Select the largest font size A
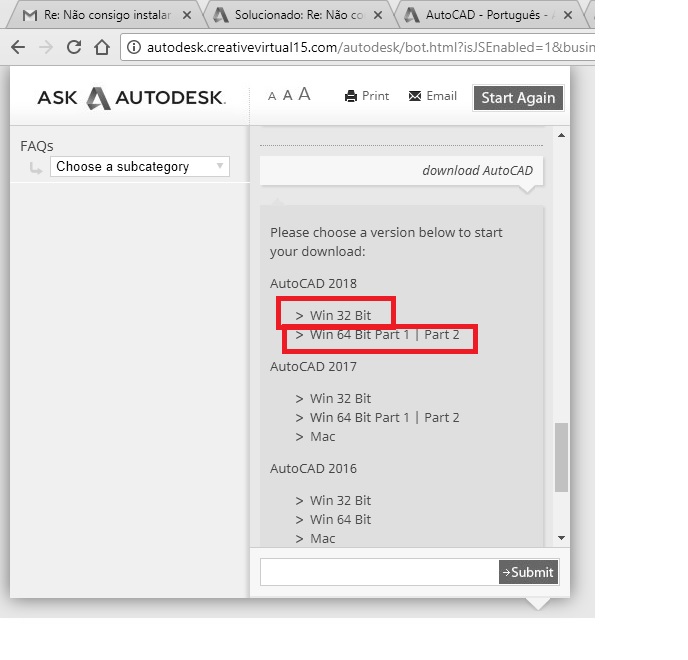The height and width of the screenshot is (660, 688). click(305, 94)
